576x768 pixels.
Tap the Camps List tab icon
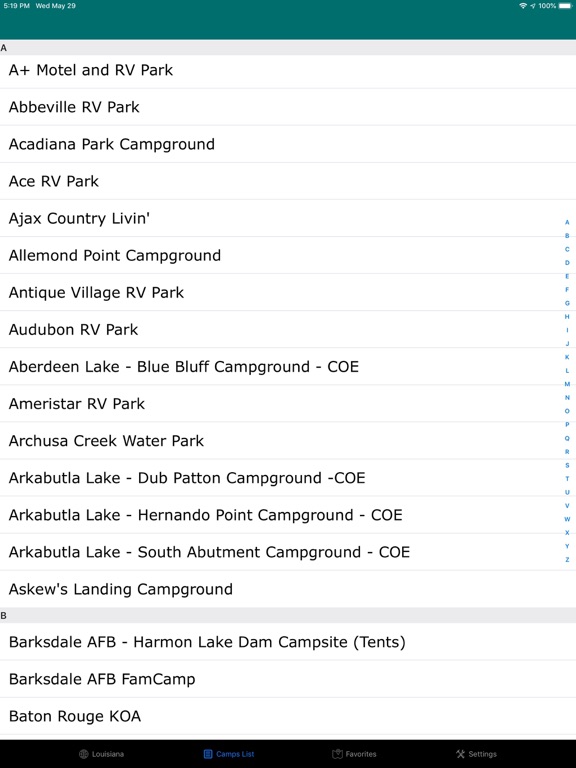coord(208,754)
